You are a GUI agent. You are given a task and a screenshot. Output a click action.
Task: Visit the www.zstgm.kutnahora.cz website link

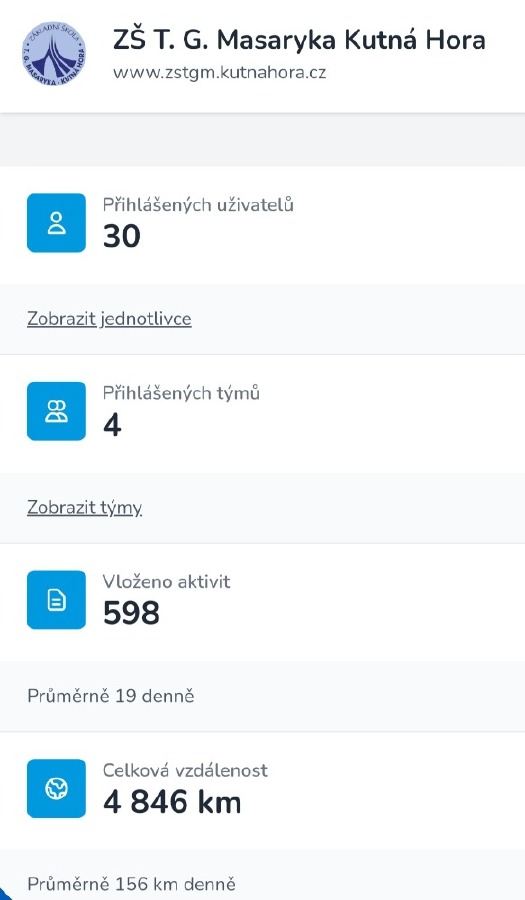coord(220,73)
